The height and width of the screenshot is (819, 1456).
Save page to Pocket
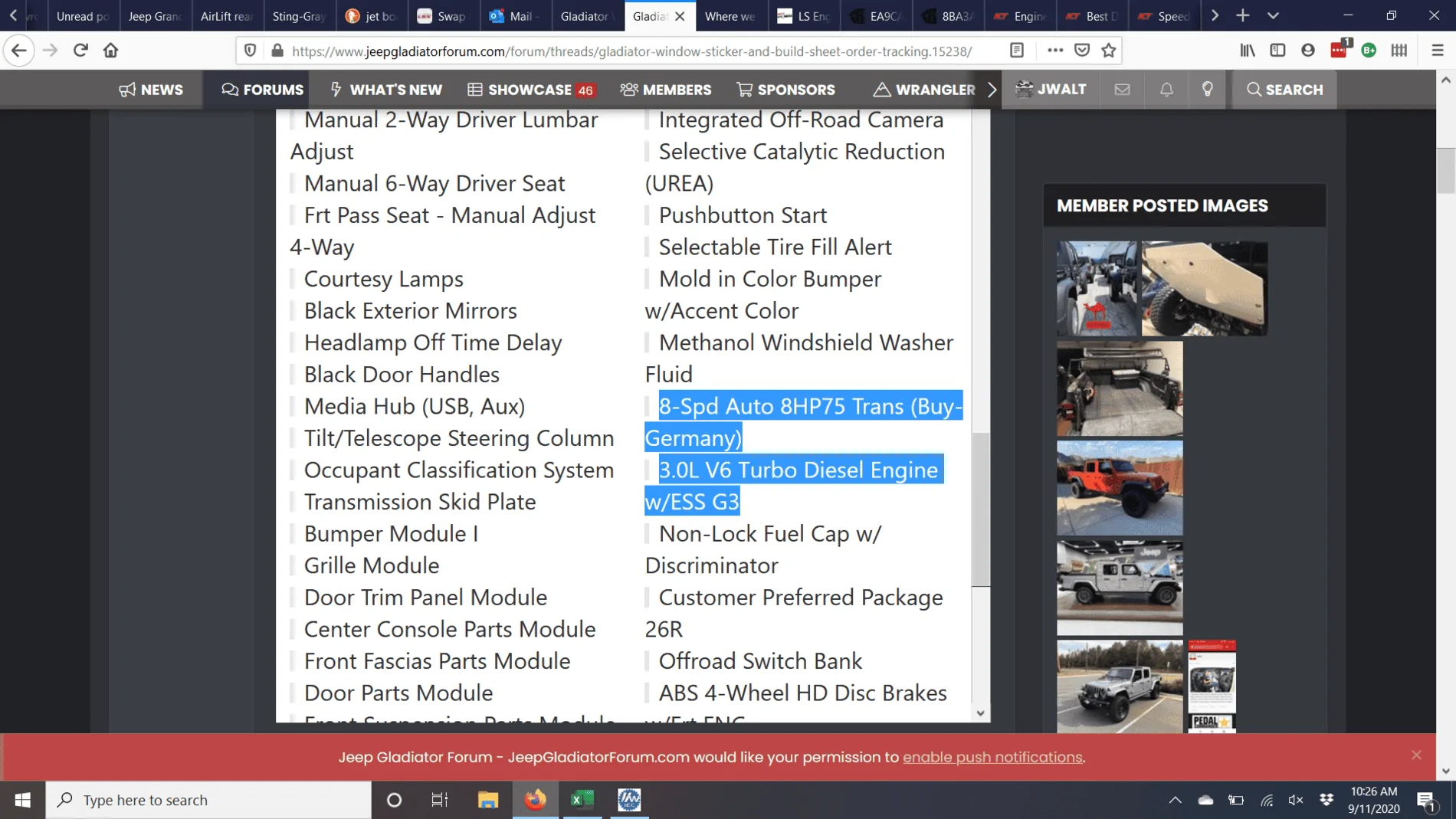tap(1082, 51)
